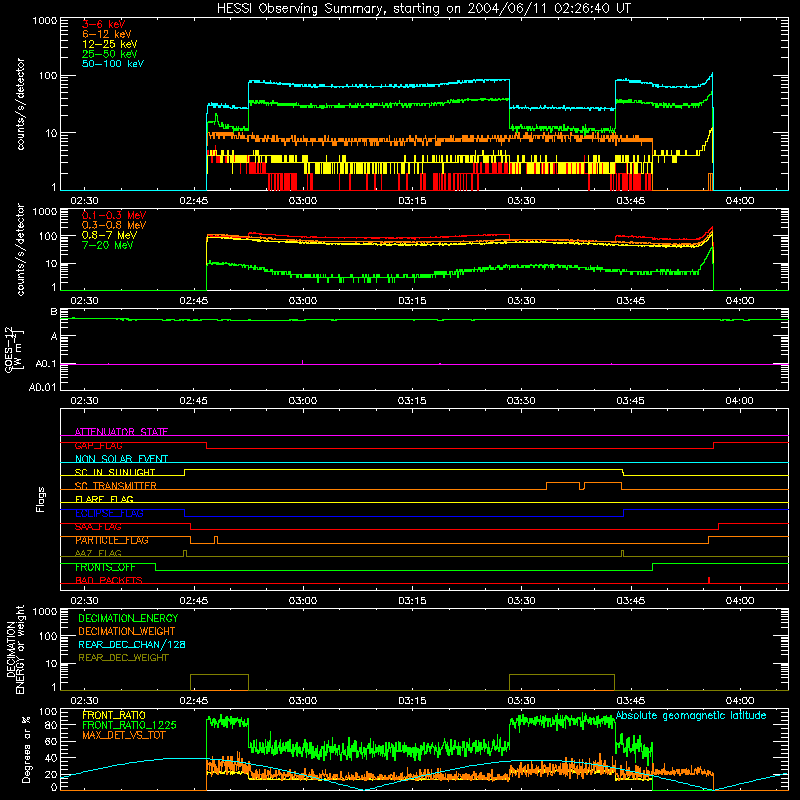Click the A0.01 tick label on the GOES axis
The height and width of the screenshot is (800, 800).
click(42, 387)
